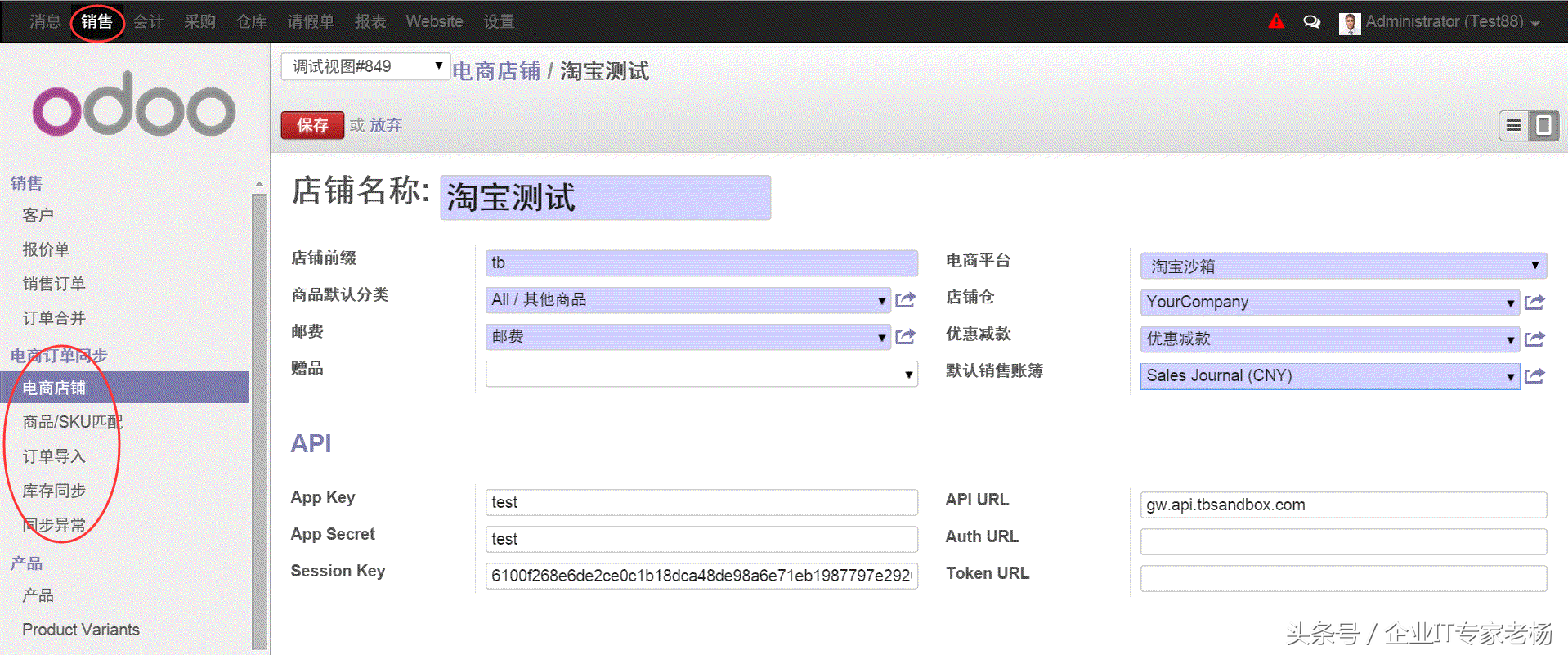Click the Odoo logo

pos(134,105)
